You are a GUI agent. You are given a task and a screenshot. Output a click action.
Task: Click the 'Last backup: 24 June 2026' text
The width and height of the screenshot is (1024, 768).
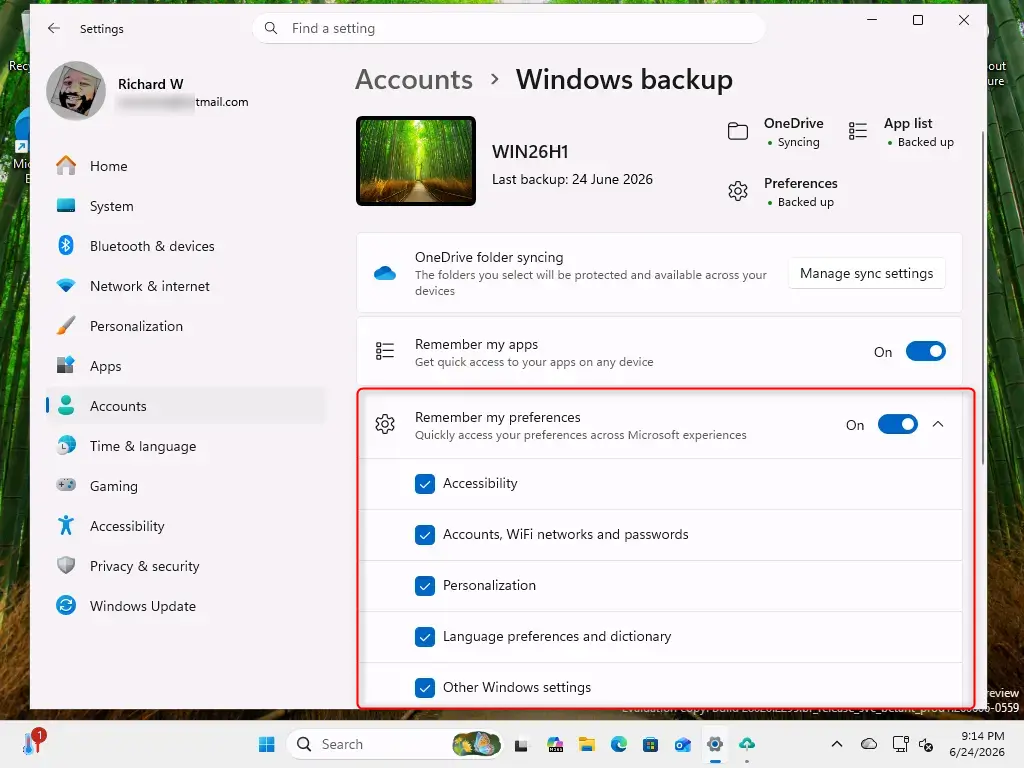coord(572,180)
